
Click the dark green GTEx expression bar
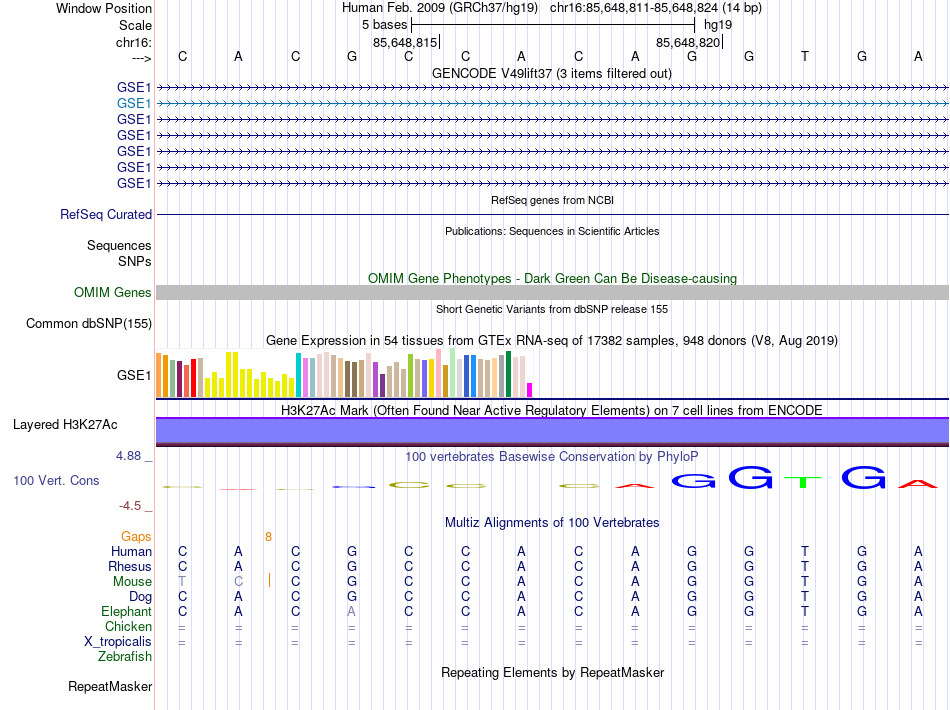508,374
